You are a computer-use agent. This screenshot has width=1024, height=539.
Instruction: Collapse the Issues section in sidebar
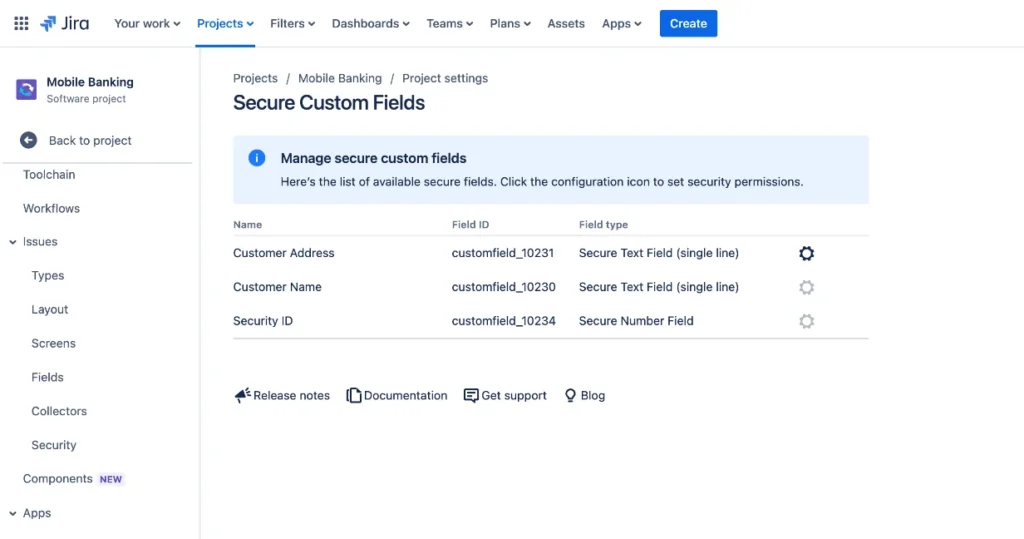pyautogui.click(x=12, y=242)
